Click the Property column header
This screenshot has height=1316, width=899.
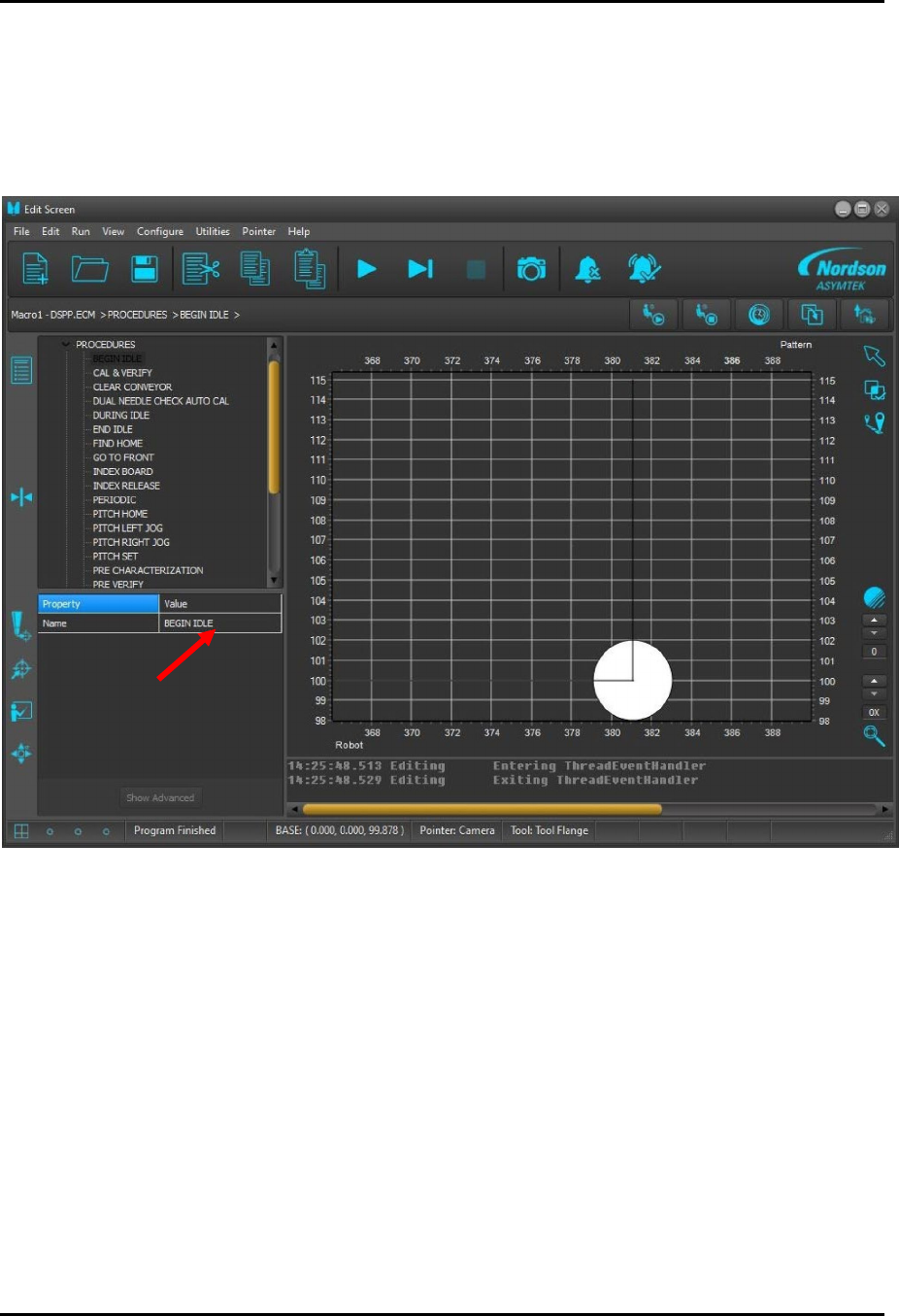(x=98, y=604)
